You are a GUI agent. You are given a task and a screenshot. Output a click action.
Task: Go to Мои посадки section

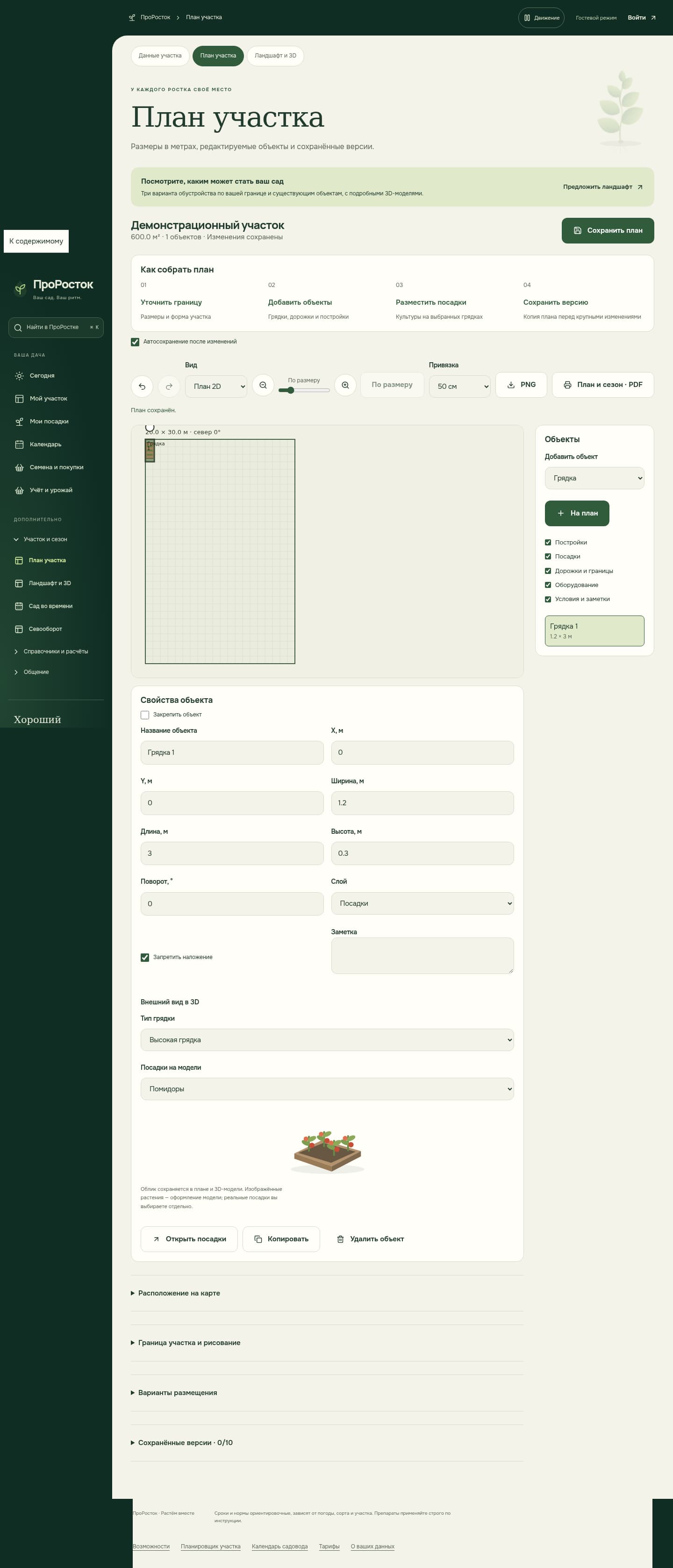tap(56, 421)
